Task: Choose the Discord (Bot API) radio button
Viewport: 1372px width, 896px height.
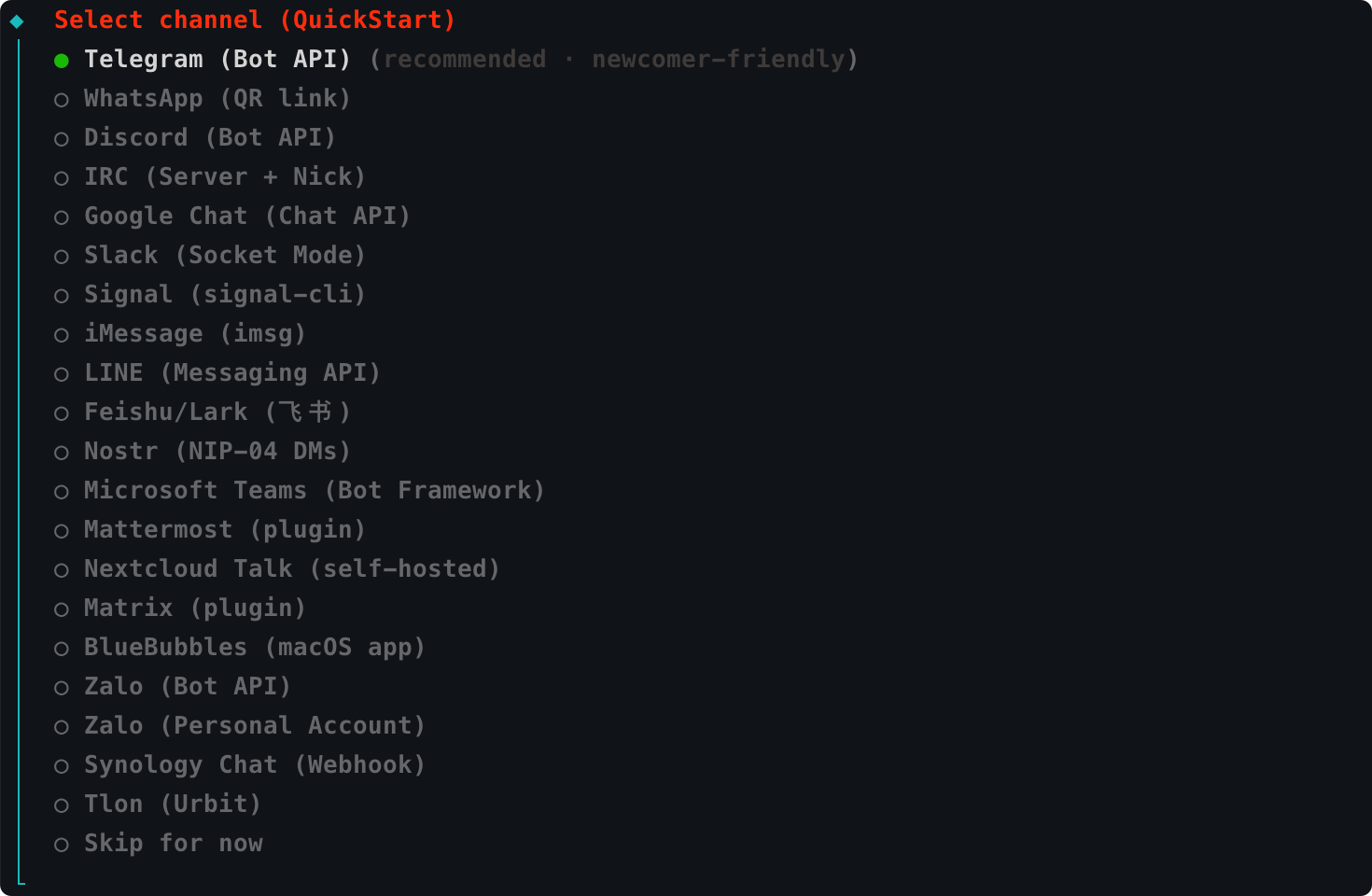Action: (x=62, y=139)
